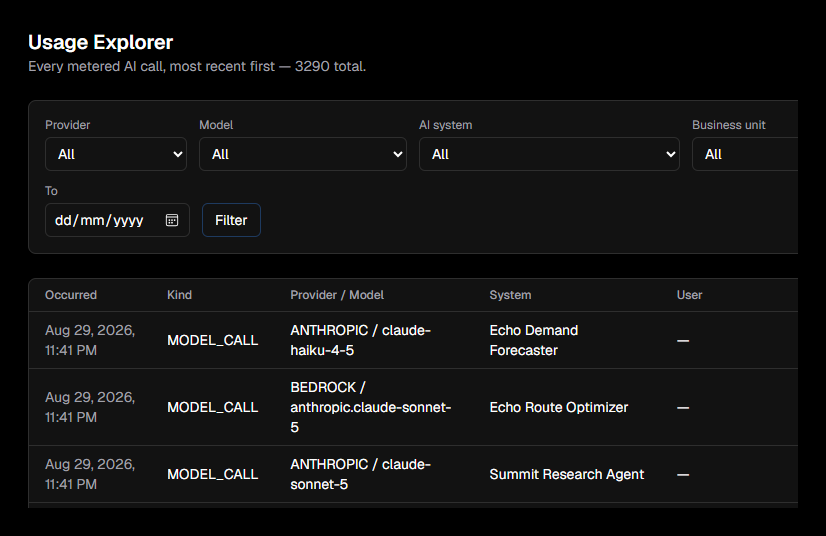Click MODEL_CALL in Summit Research Agent row
Image resolution: width=826 pixels, height=536 pixels.
pos(213,474)
